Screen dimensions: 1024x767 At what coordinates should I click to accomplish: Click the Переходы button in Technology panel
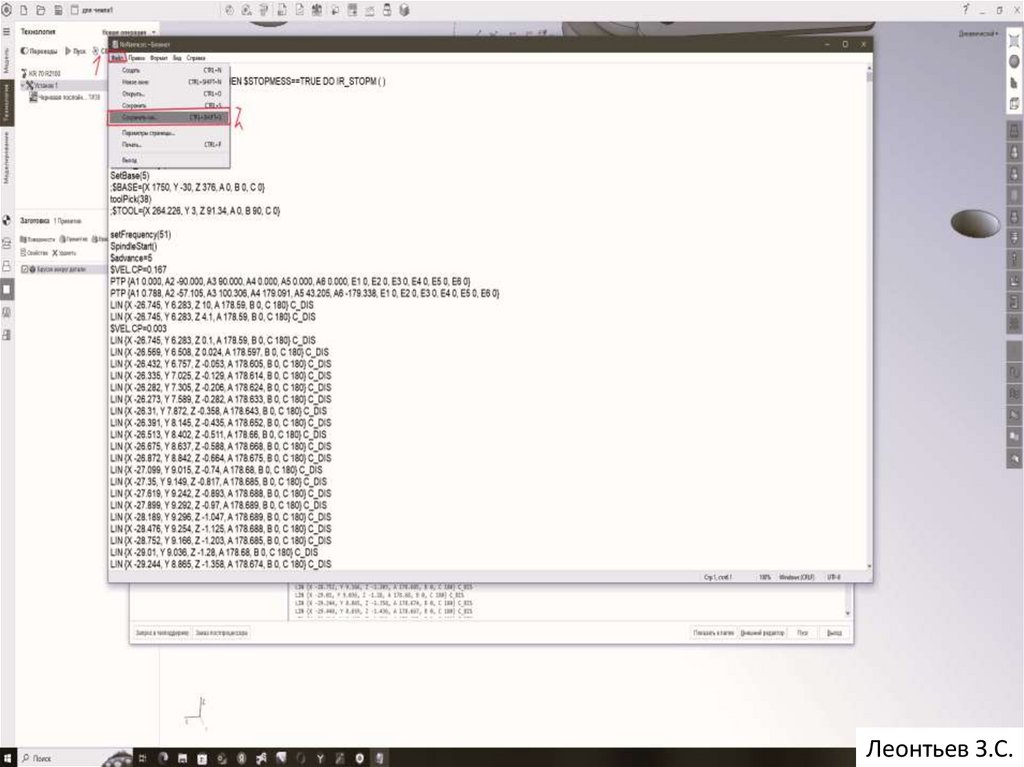tap(39, 51)
